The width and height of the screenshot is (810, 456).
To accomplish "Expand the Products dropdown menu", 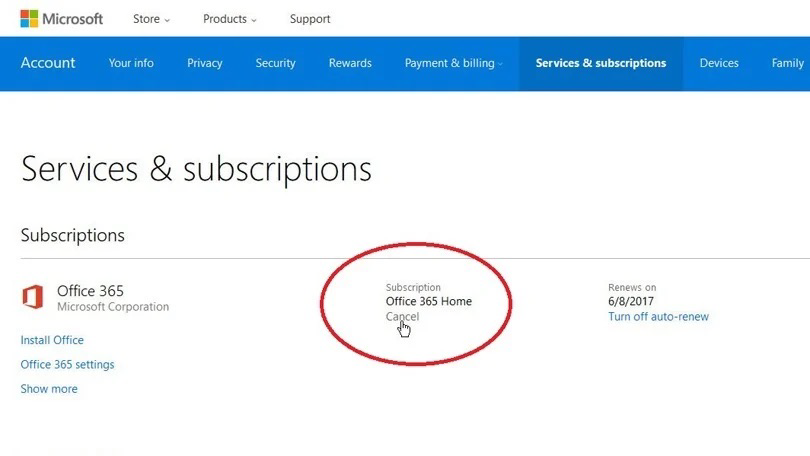I will [229, 19].
